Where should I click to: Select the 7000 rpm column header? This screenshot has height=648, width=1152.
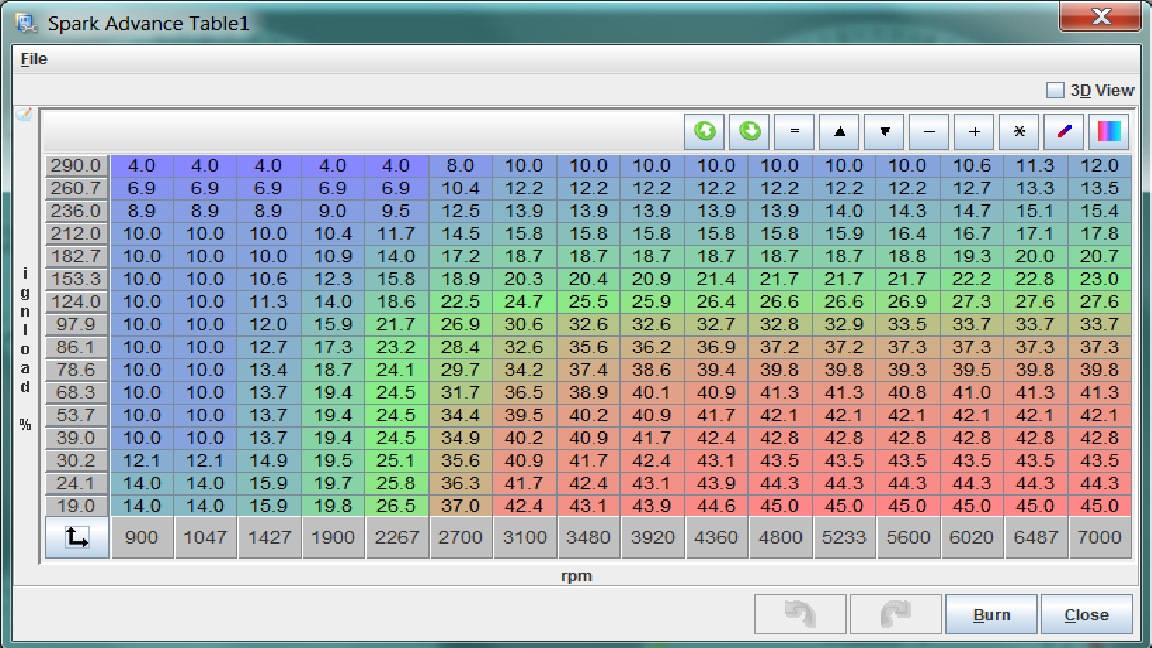point(1099,538)
